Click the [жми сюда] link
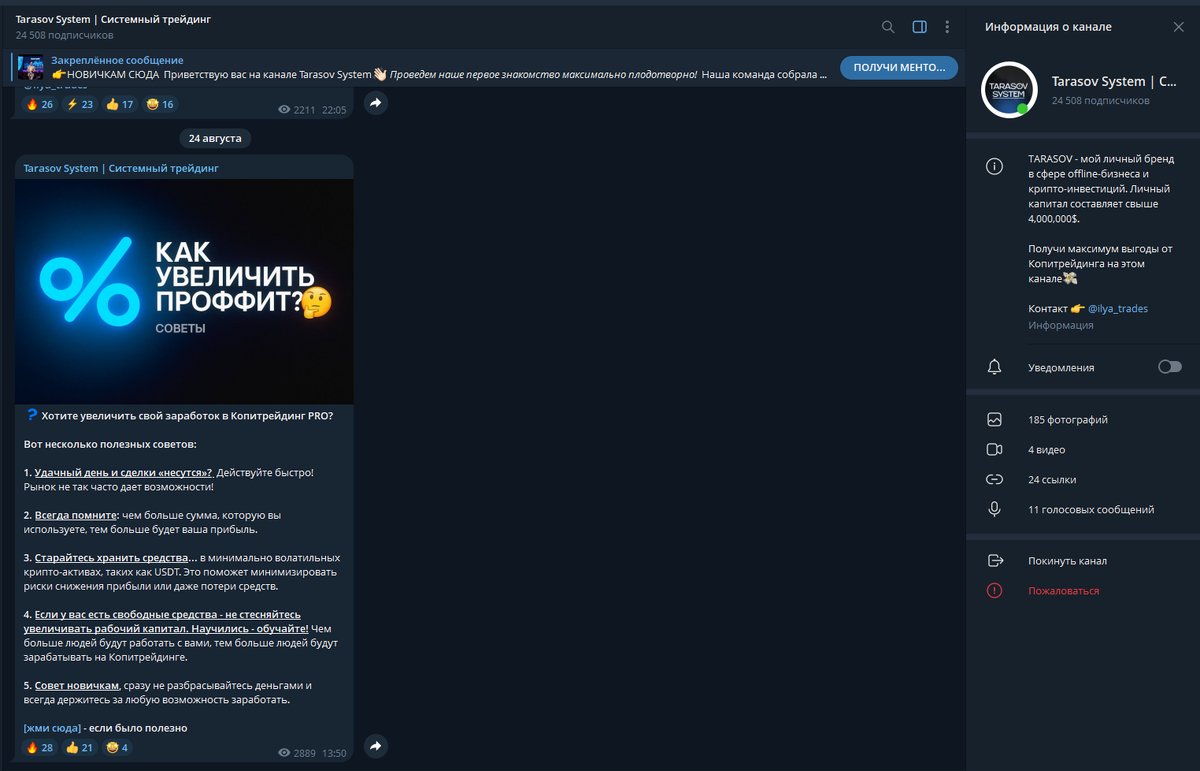 click(52, 728)
